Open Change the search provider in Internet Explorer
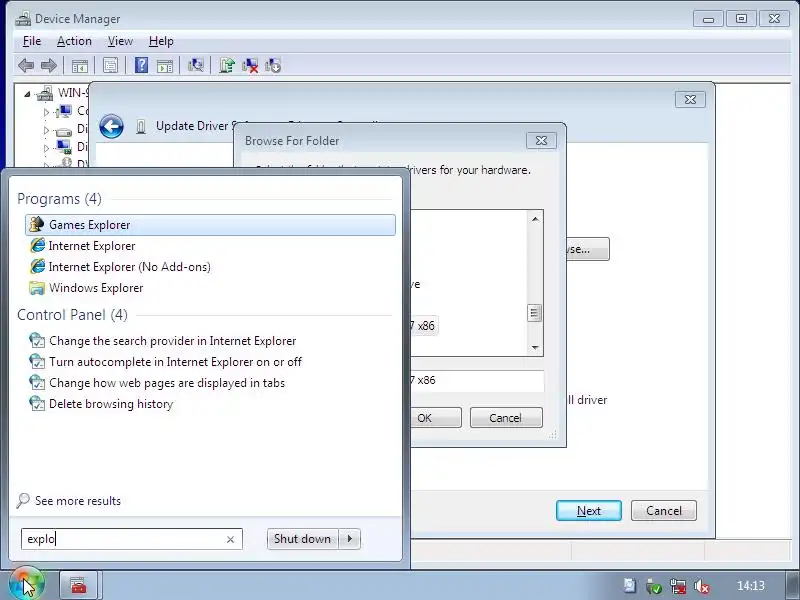The height and width of the screenshot is (600, 800). [x=210, y=341]
